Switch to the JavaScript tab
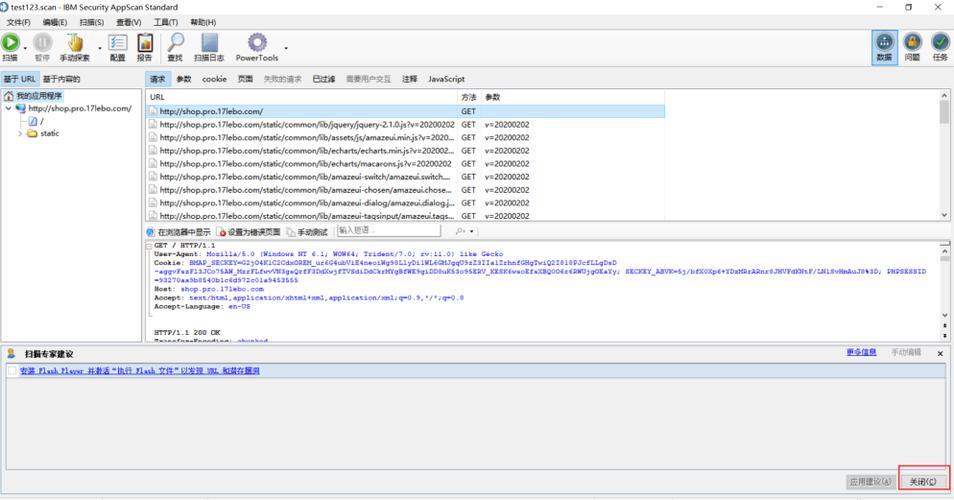The height and width of the screenshot is (500, 954). tap(446, 79)
